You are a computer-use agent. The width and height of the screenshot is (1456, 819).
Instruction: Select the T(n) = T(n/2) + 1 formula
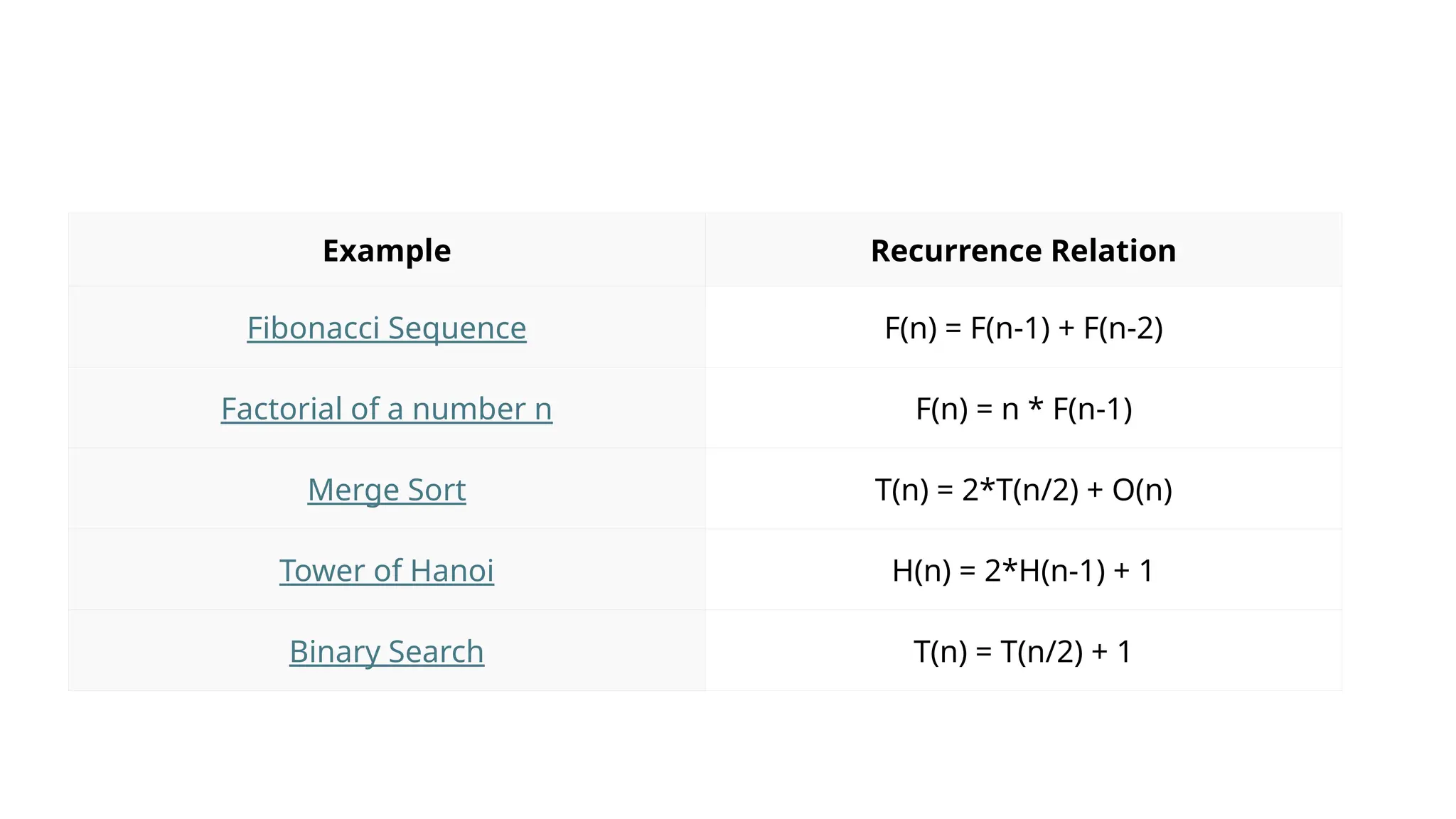pos(1023,651)
